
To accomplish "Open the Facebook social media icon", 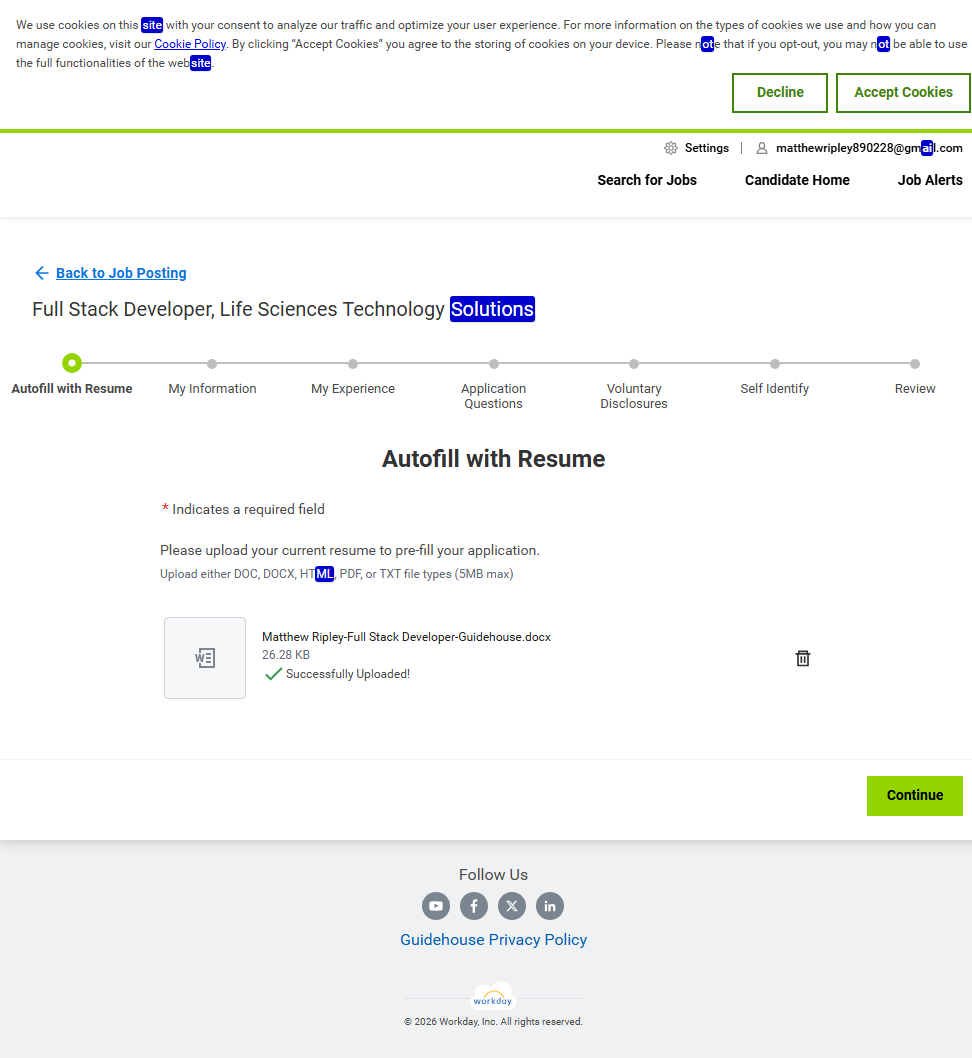I will (474, 906).
